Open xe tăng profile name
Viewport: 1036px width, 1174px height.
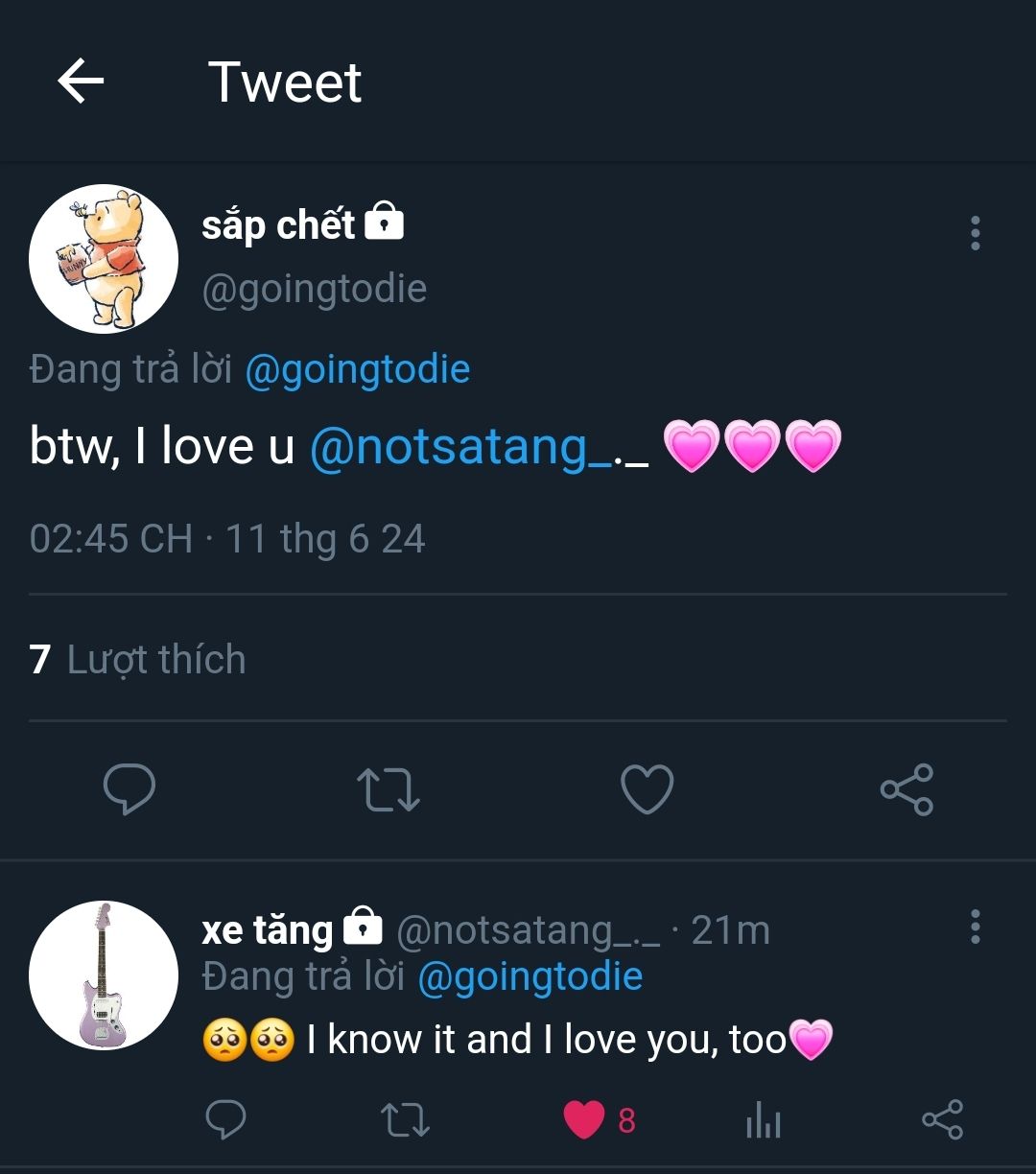267,929
